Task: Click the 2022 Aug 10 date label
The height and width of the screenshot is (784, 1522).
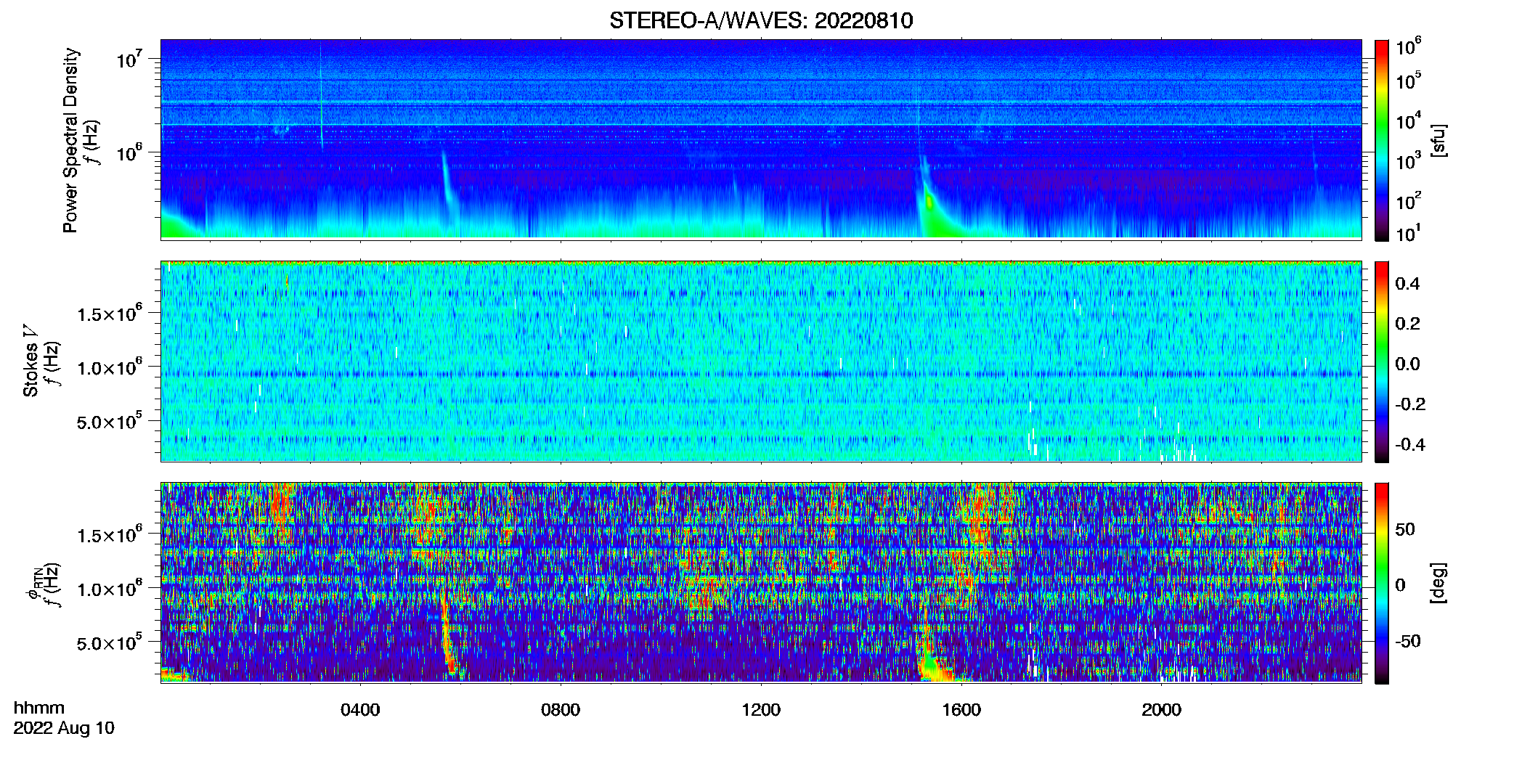Action: [x=64, y=728]
